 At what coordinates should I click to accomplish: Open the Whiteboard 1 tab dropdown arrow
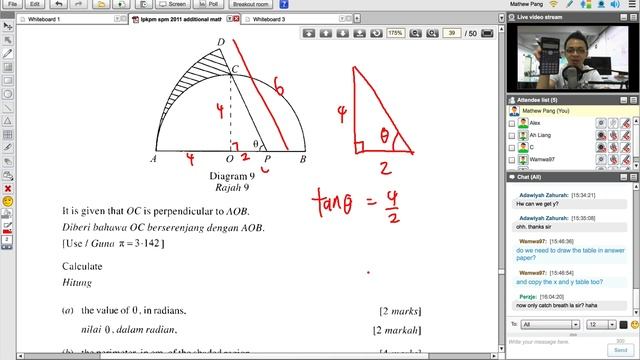coord(117,19)
